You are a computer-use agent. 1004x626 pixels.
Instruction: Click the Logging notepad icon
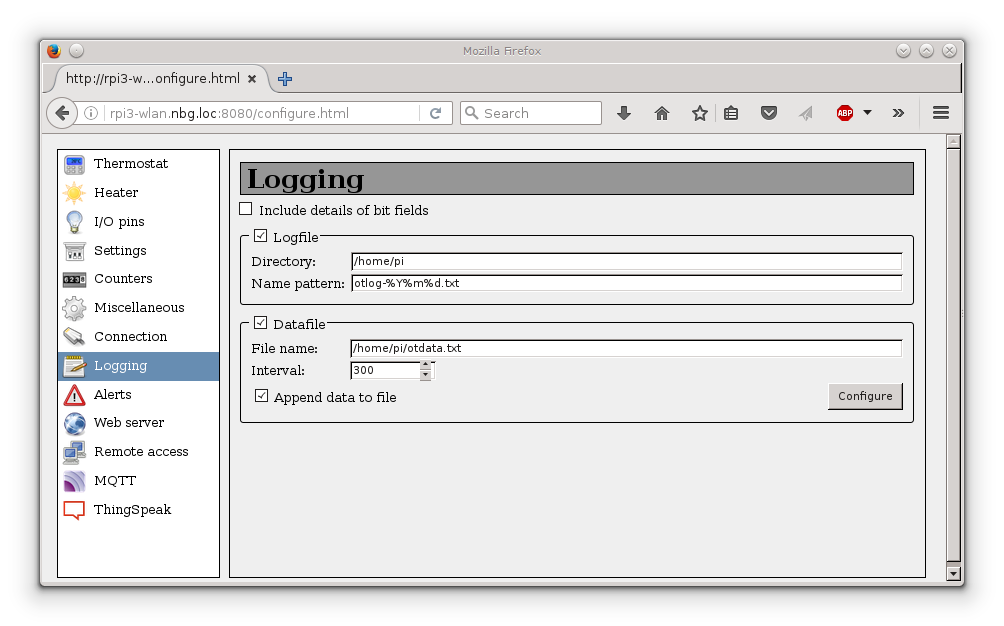(74, 366)
